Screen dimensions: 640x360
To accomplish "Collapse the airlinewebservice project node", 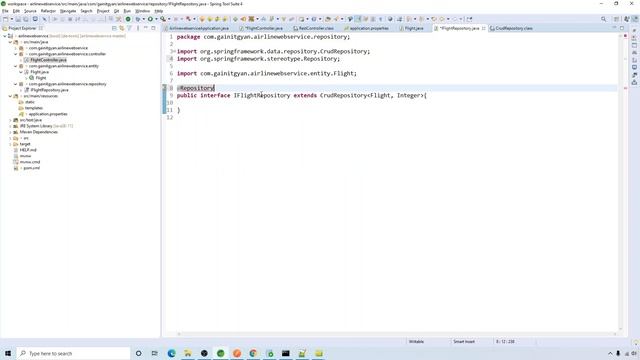I will [x=5, y=36].
